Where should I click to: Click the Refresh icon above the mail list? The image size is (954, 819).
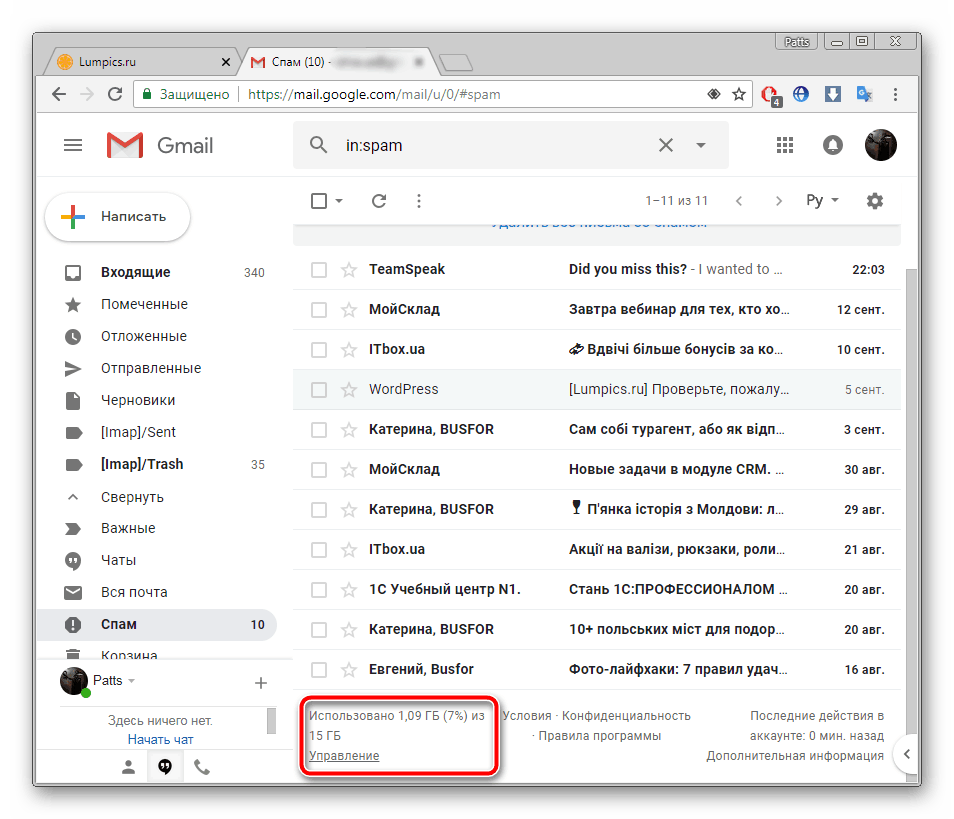coord(379,201)
